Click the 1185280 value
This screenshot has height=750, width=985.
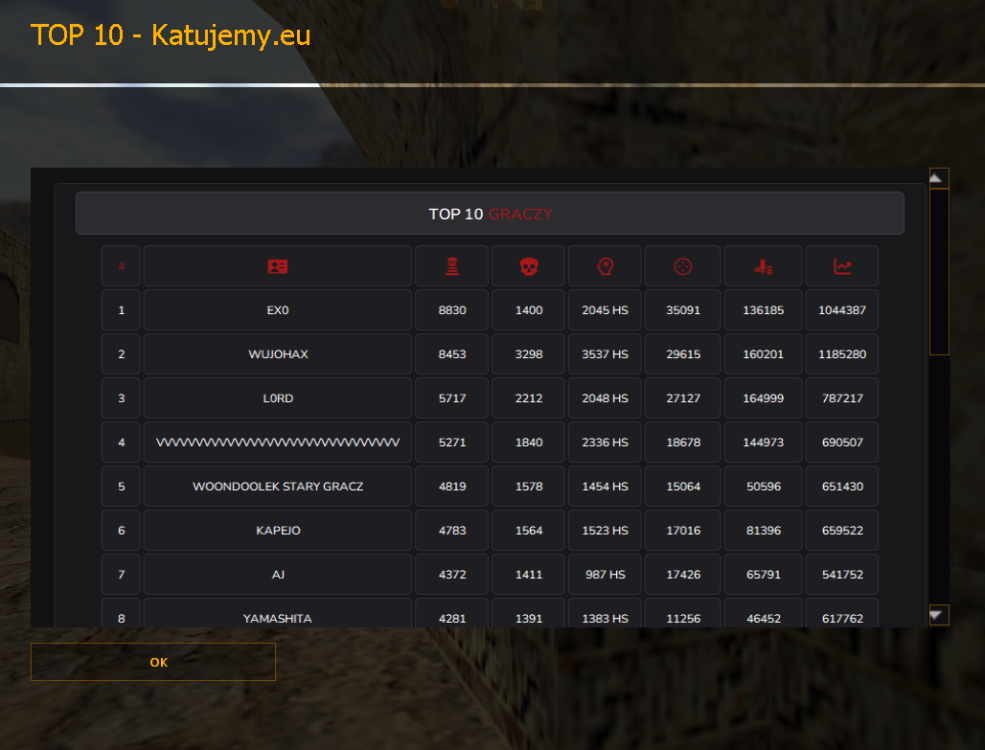842,354
